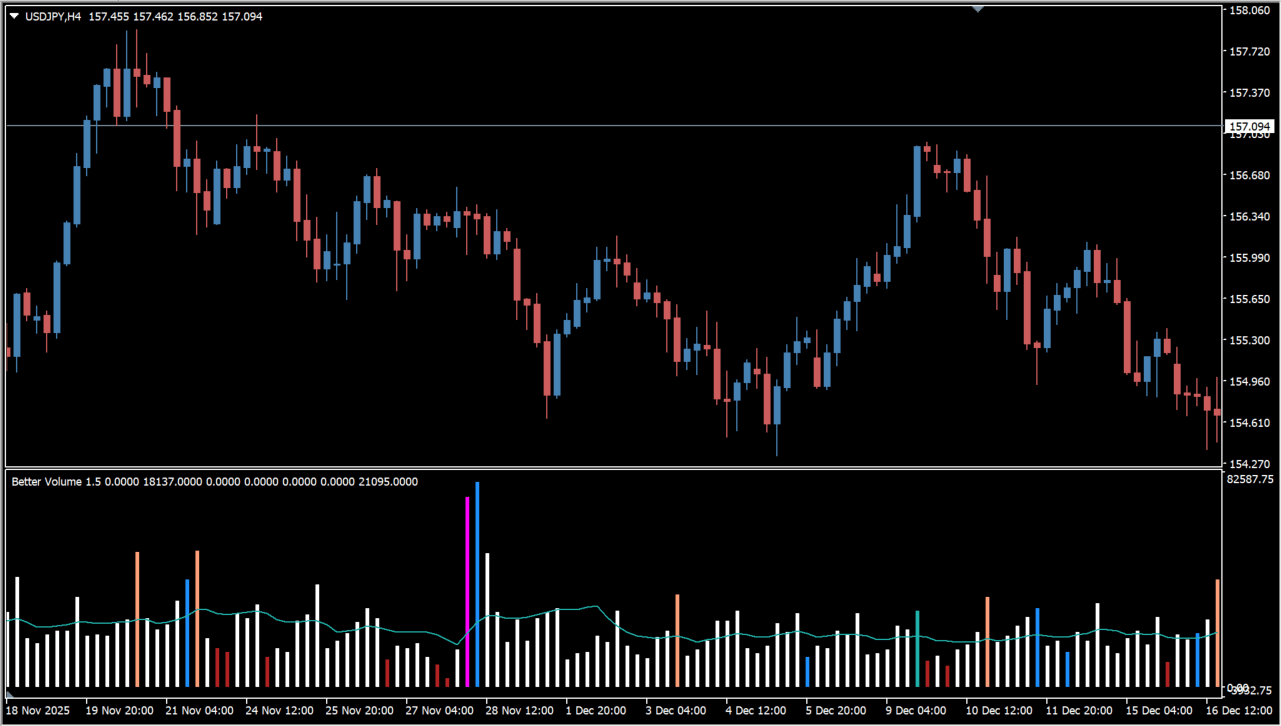This screenshot has width=1281, height=726.
Task: Click the small triangle at bottom-left corner
Action: click(10, 693)
